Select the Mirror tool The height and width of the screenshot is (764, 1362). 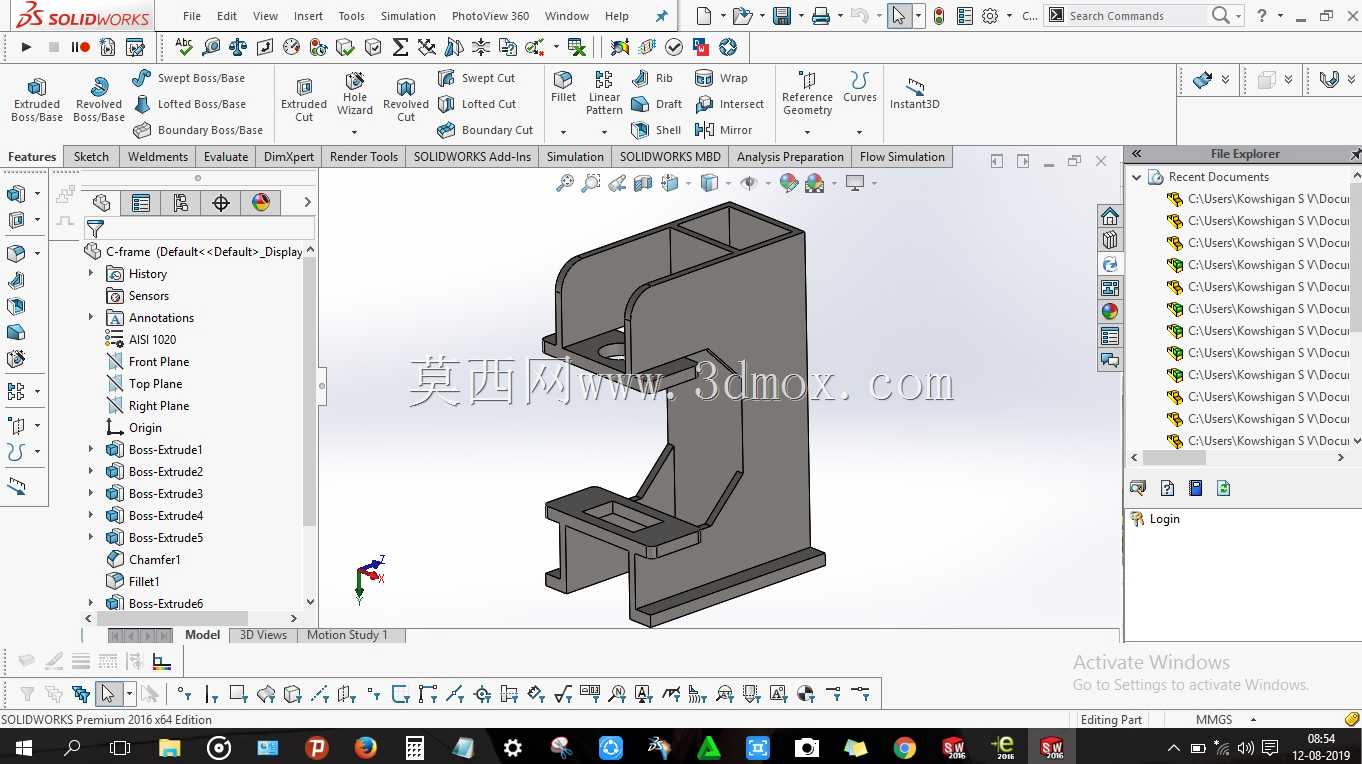pos(723,130)
